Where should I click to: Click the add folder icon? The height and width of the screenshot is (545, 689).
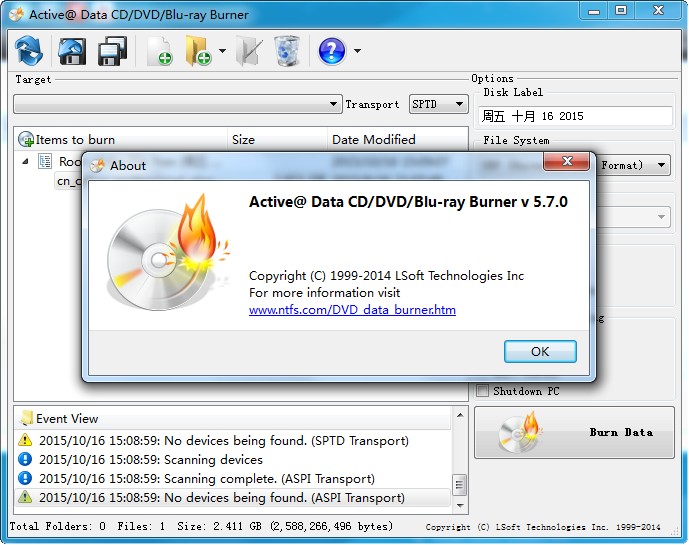click(x=197, y=50)
